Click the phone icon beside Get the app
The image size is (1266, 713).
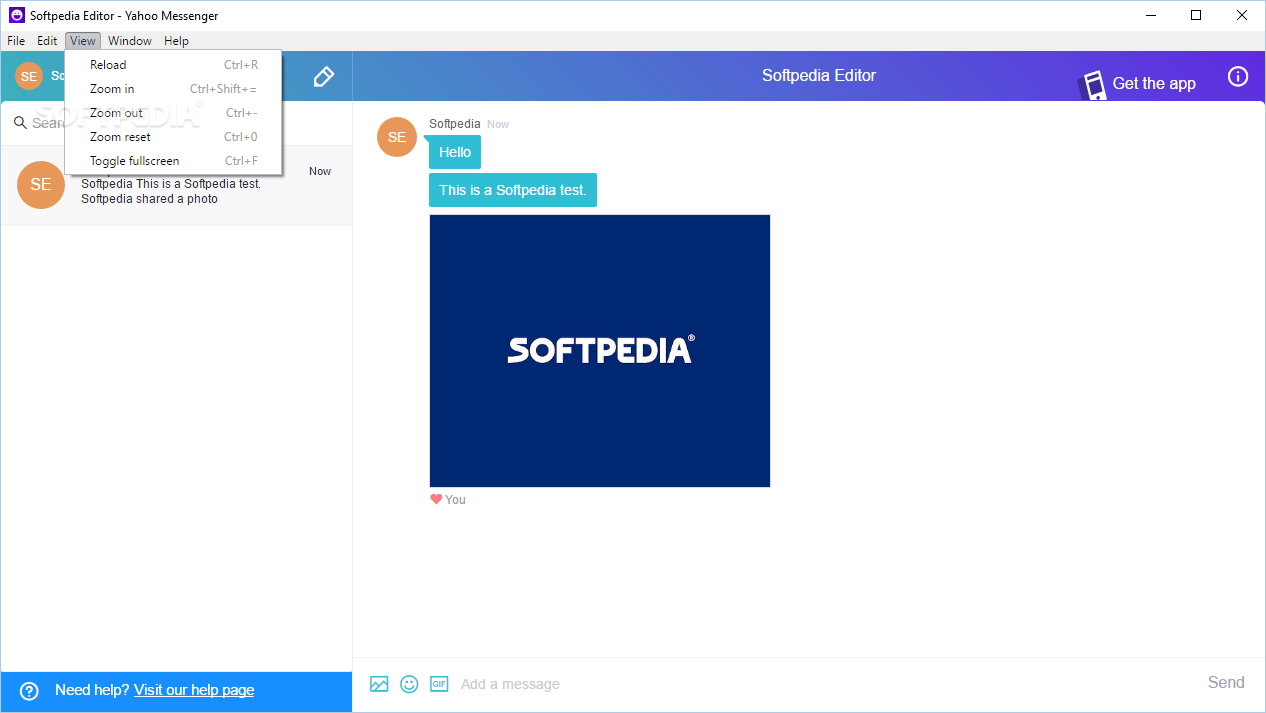1093,85
